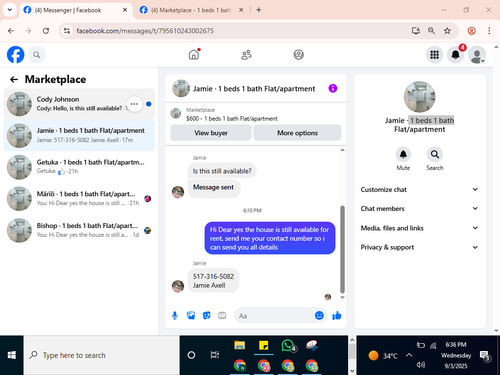
Task: Open Märïö conversation
Action: click(x=79, y=199)
